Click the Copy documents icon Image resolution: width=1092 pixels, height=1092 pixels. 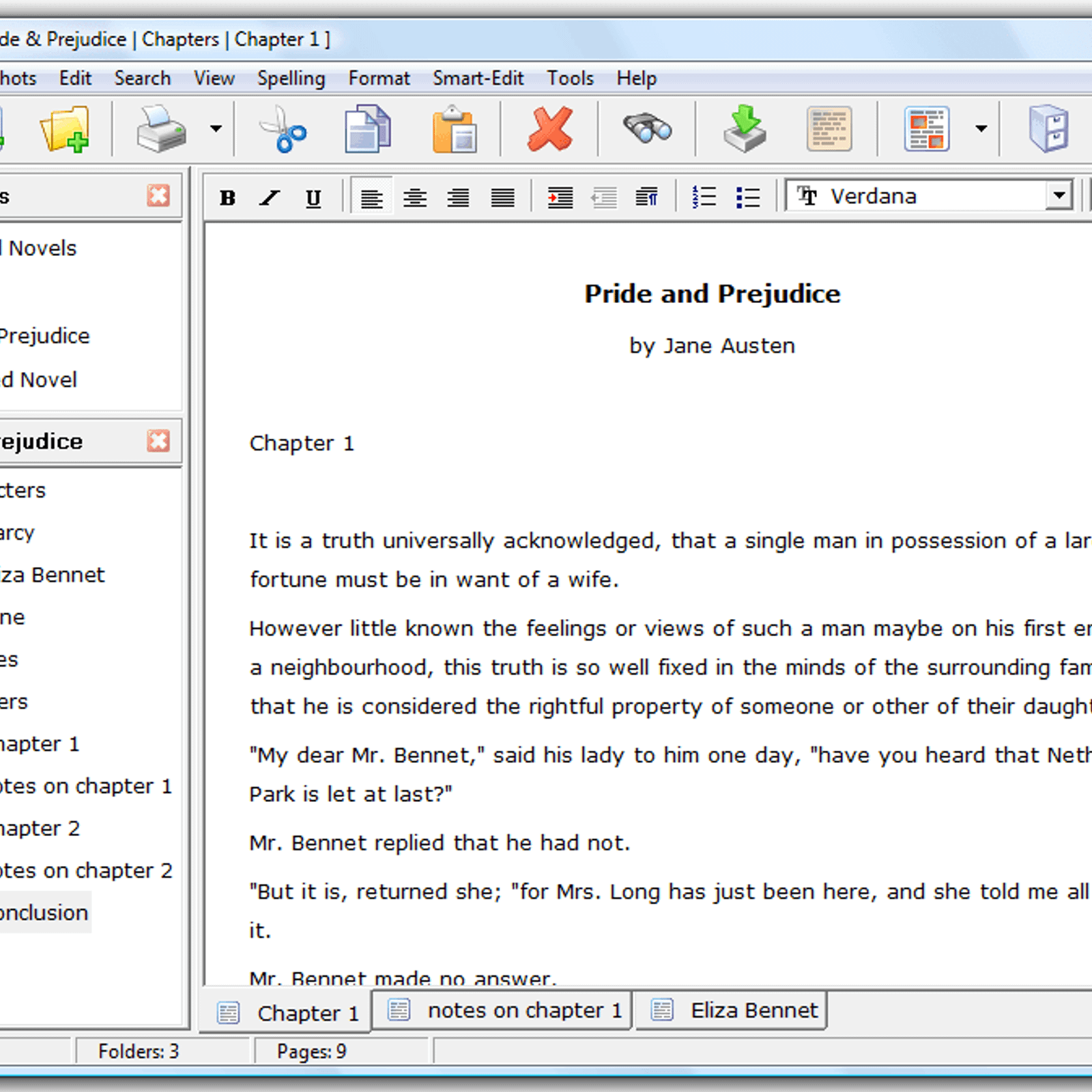pyautogui.click(x=367, y=128)
